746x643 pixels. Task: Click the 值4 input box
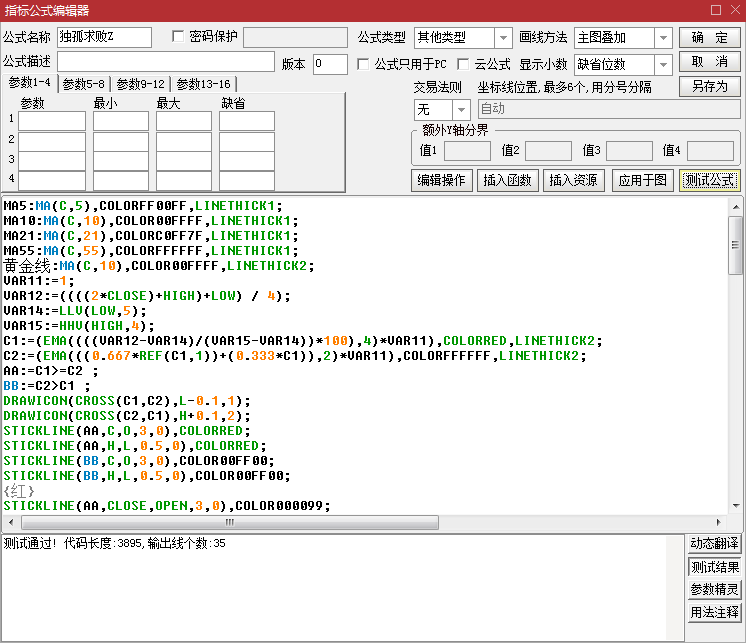[710, 151]
